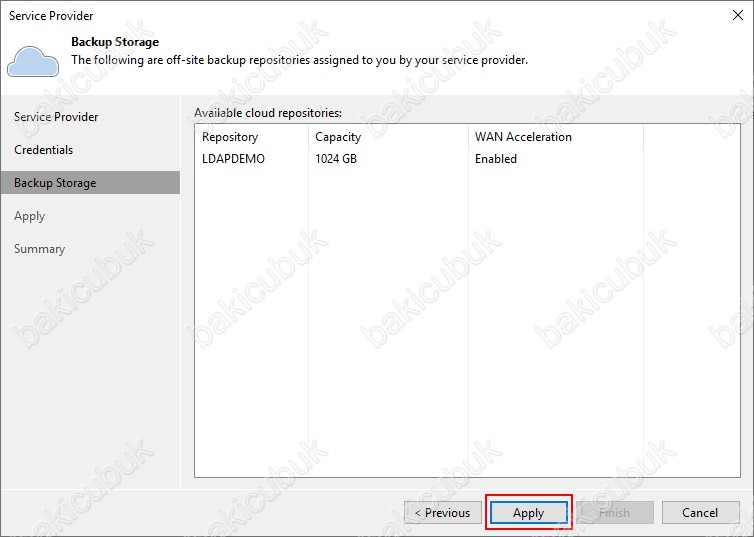Close the Service Provider dialog
Screen dimensions: 754x537
738,15
